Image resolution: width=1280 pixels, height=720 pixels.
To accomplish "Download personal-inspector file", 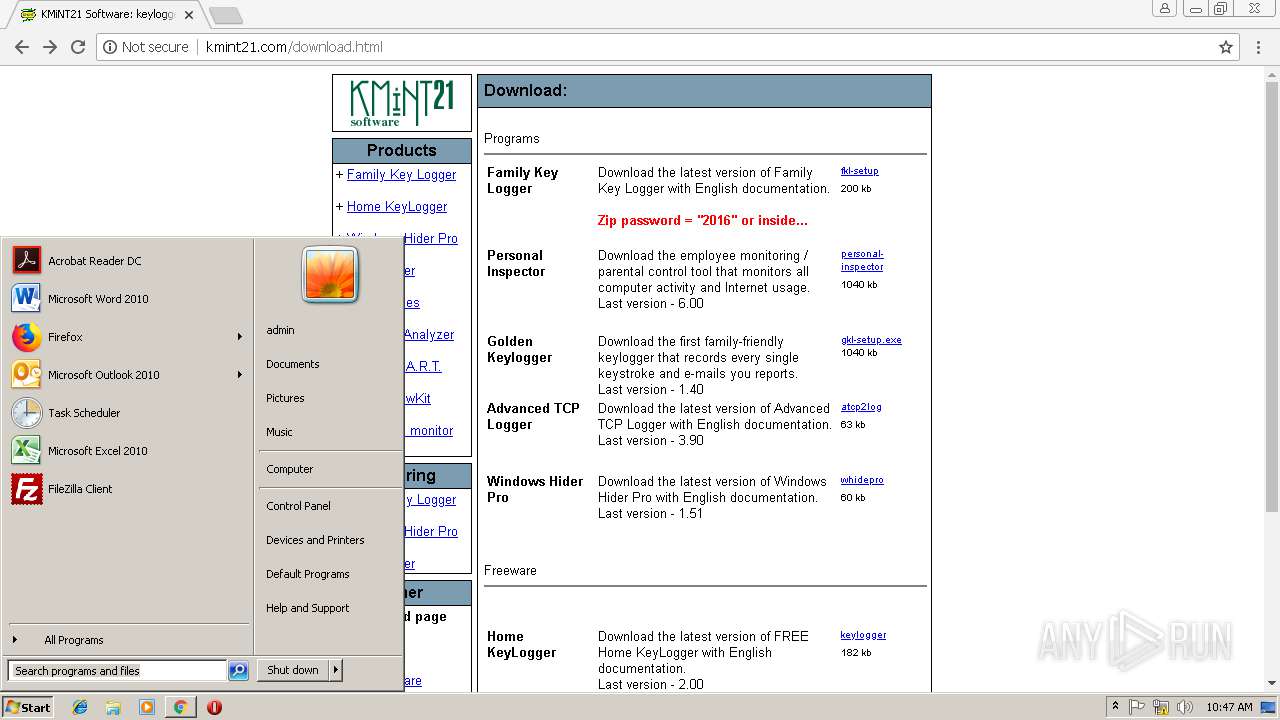I will [862, 260].
